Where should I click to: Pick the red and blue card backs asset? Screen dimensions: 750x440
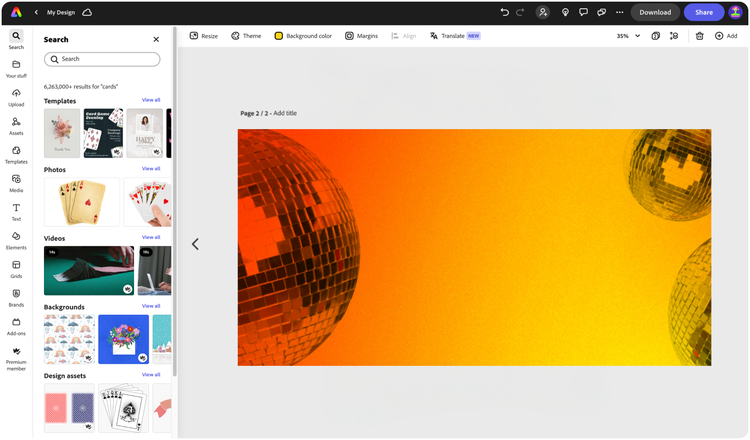[69, 408]
